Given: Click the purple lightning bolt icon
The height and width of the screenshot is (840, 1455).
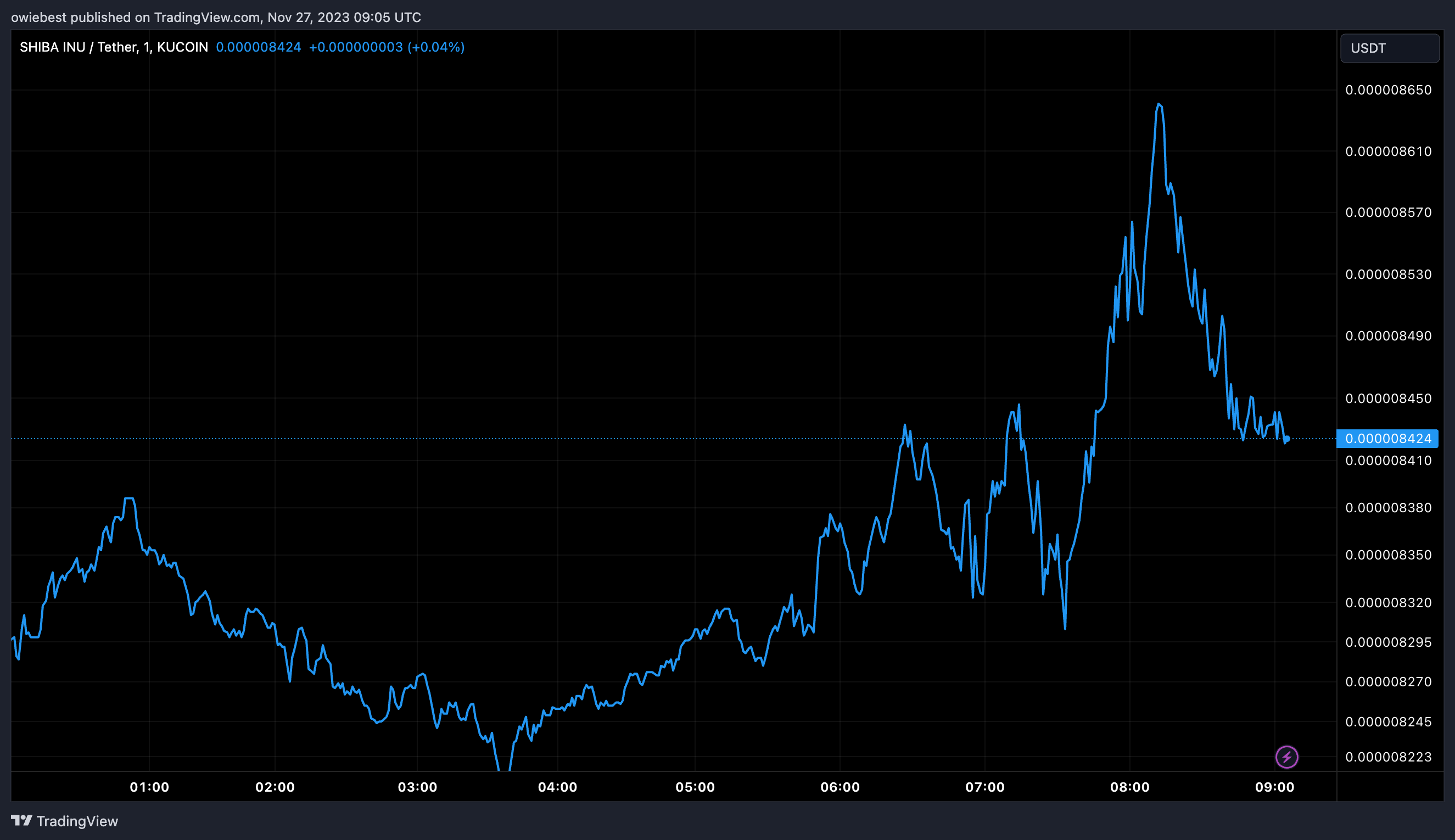Looking at the screenshot, I should [1286, 757].
